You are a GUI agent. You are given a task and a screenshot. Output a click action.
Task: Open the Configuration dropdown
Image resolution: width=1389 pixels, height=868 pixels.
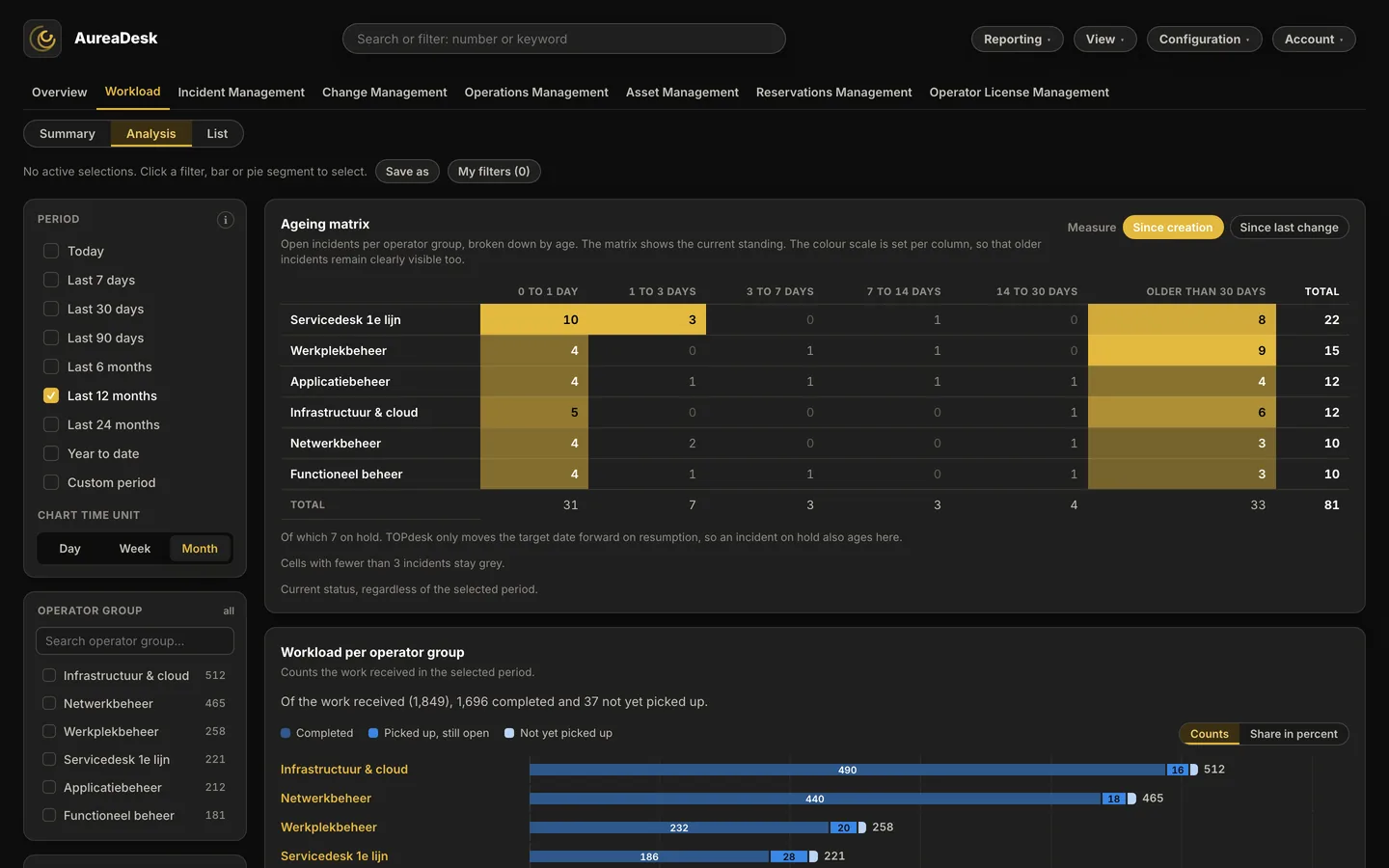pyautogui.click(x=1205, y=39)
